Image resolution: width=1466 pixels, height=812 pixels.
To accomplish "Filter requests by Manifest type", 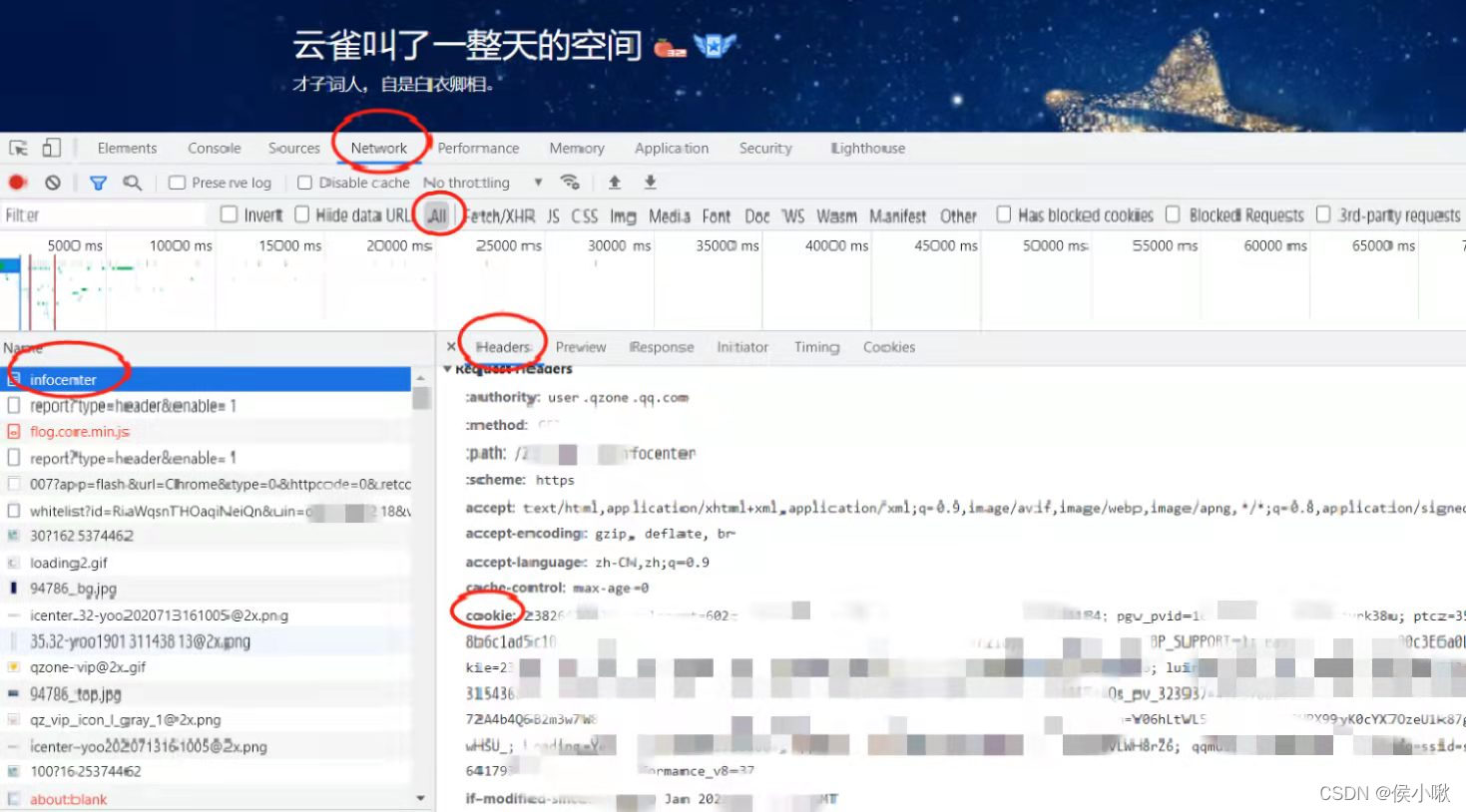I will coord(898,215).
